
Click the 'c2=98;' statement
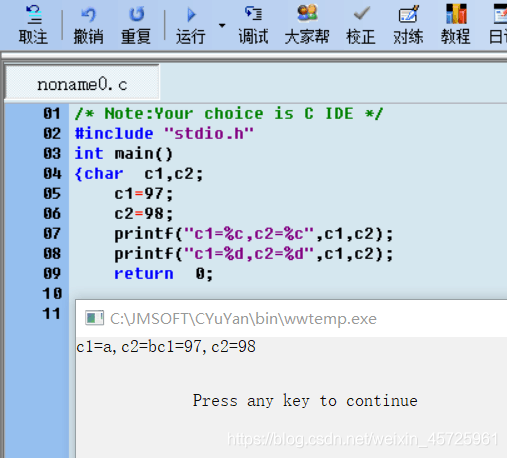tap(144, 214)
